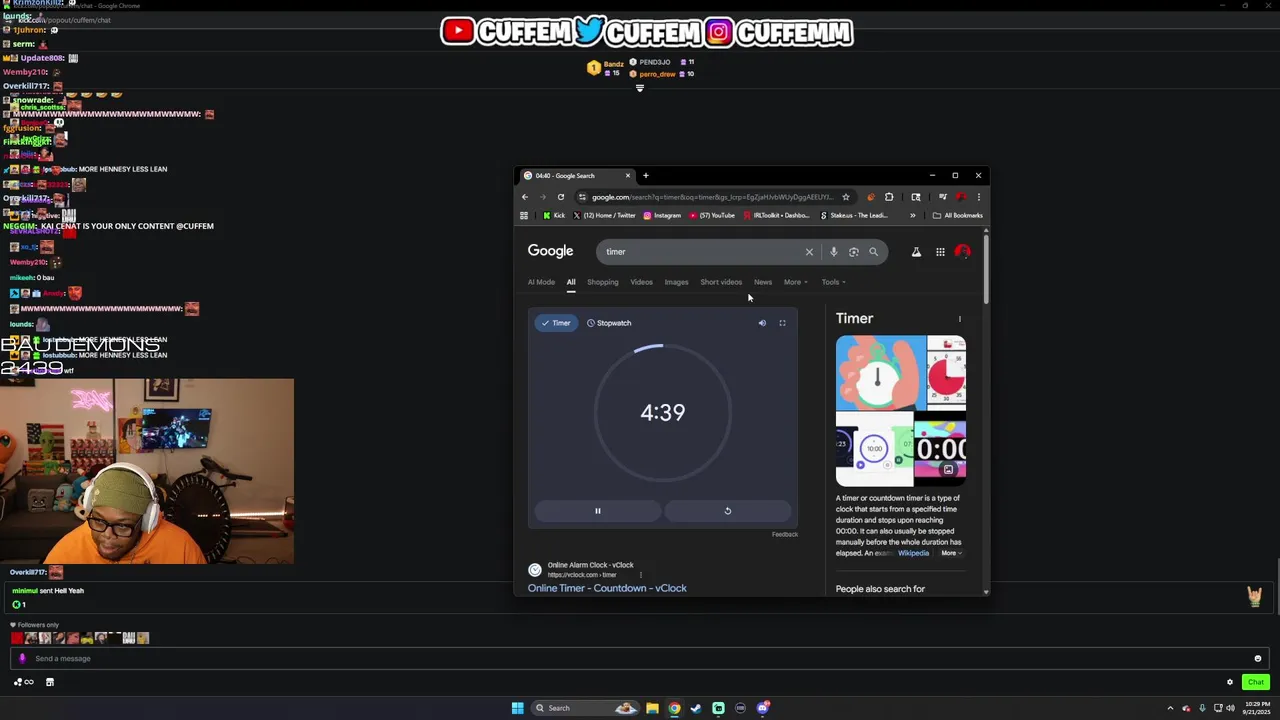Open the Google account avatar menu
The image size is (1280, 720).
tap(963, 252)
